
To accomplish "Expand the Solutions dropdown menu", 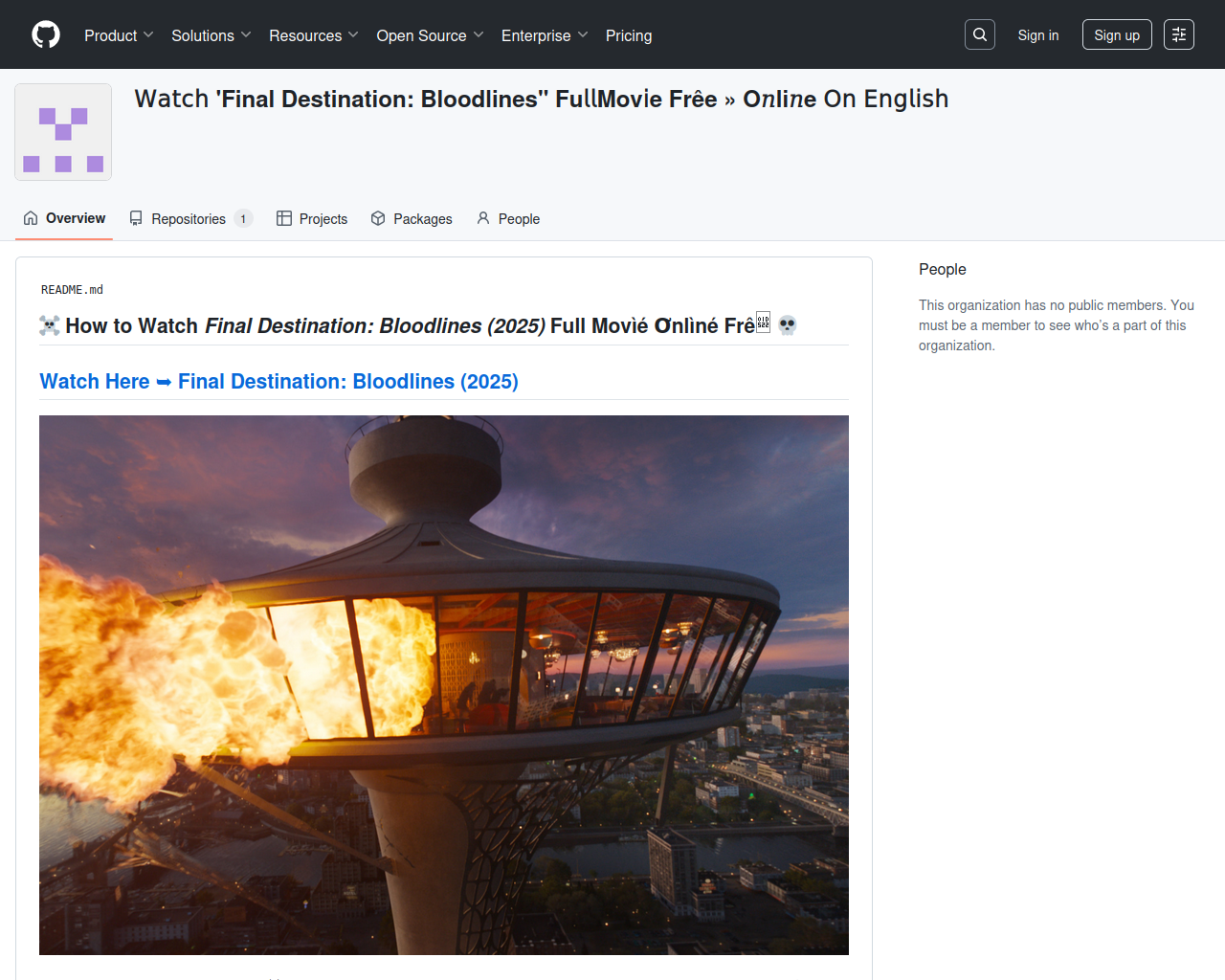I will [x=211, y=35].
